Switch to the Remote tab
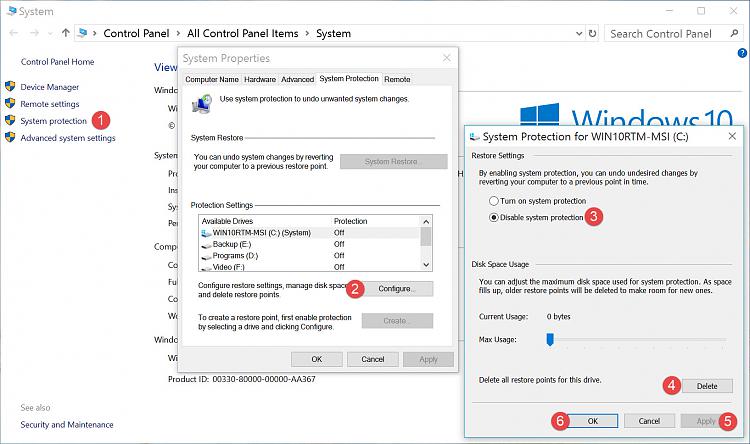Image resolution: width=750 pixels, height=444 pixels. click(x=397, y=79)
